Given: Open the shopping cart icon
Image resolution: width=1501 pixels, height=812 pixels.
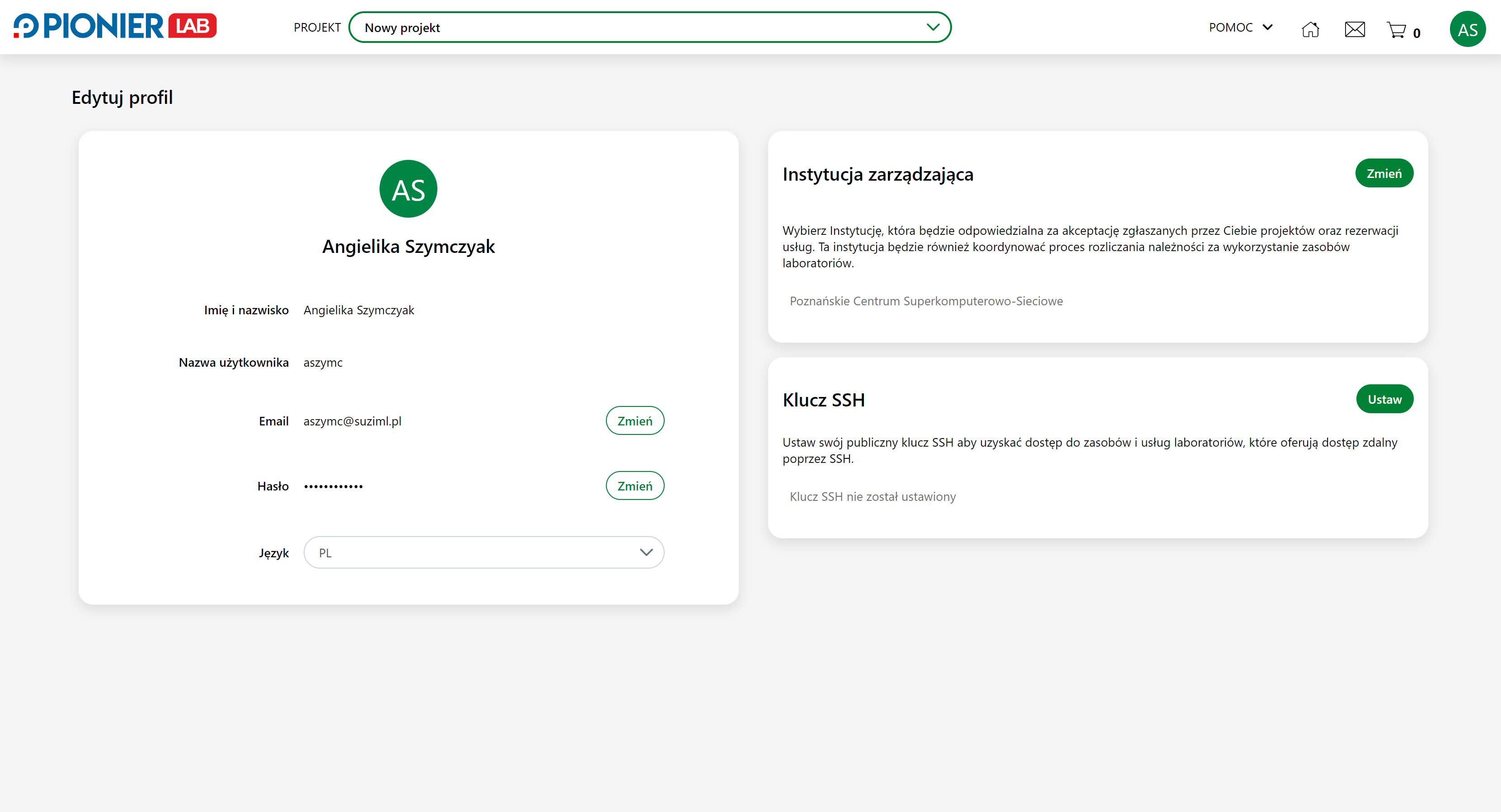Looking at the screenshot, I should 1396,30.
